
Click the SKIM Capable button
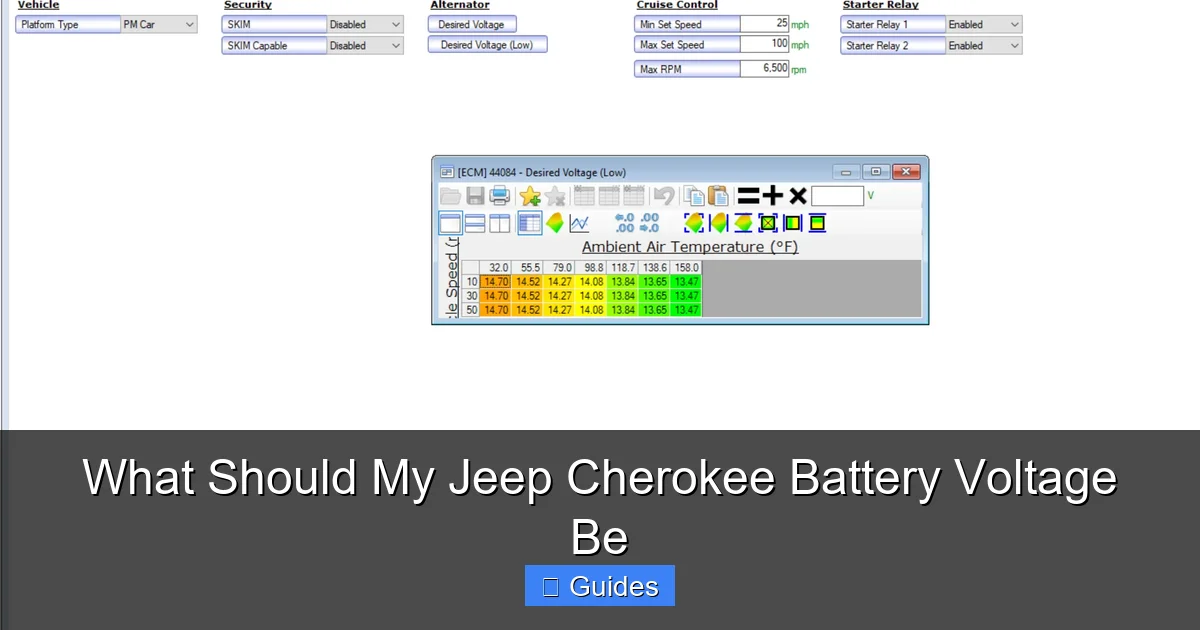(273, 45)
